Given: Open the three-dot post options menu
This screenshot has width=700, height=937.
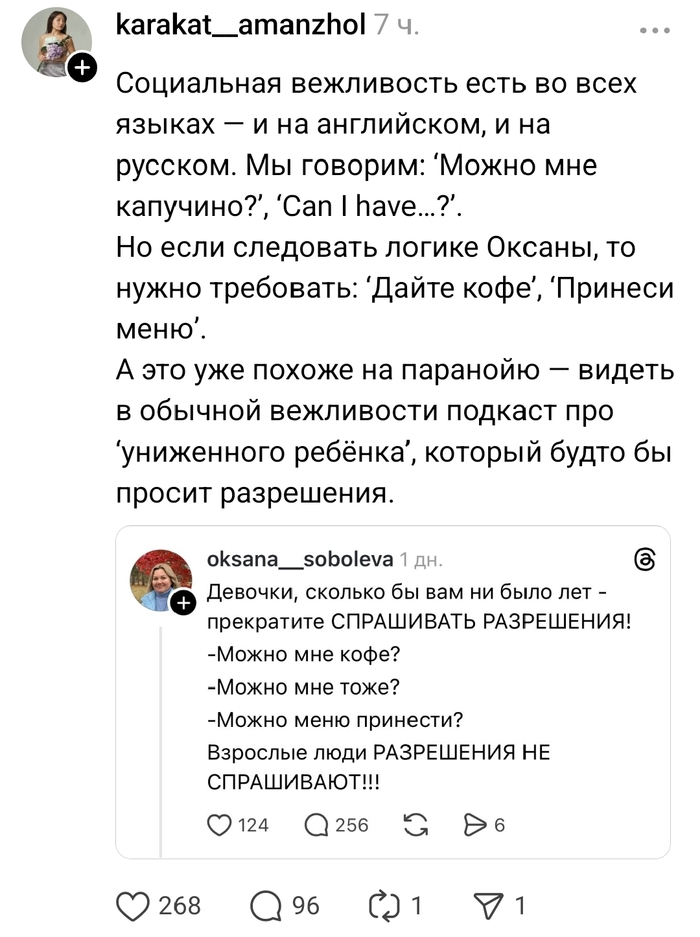Looking at the screenshot, I should [655, 30].
